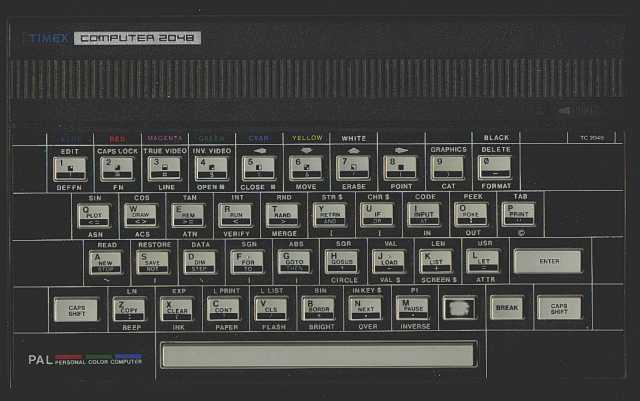
Task: Click the 1 key labeled EDIT
Action: pyautogui.click(x=70, y=169)
